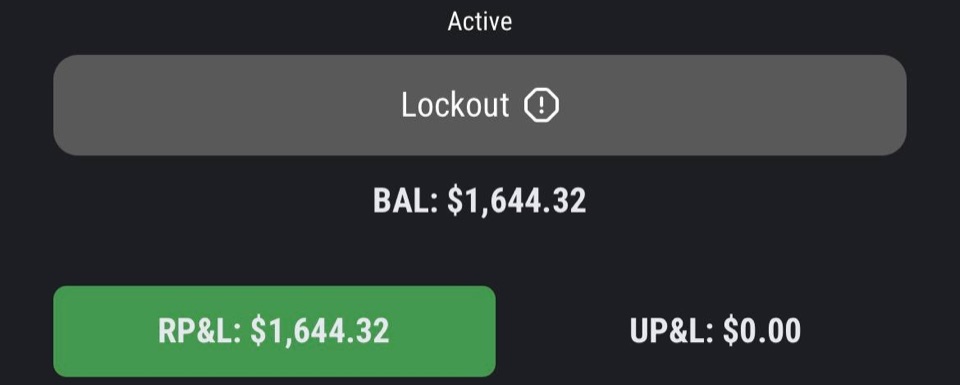Click the account balance readout line

click(480, 201)
